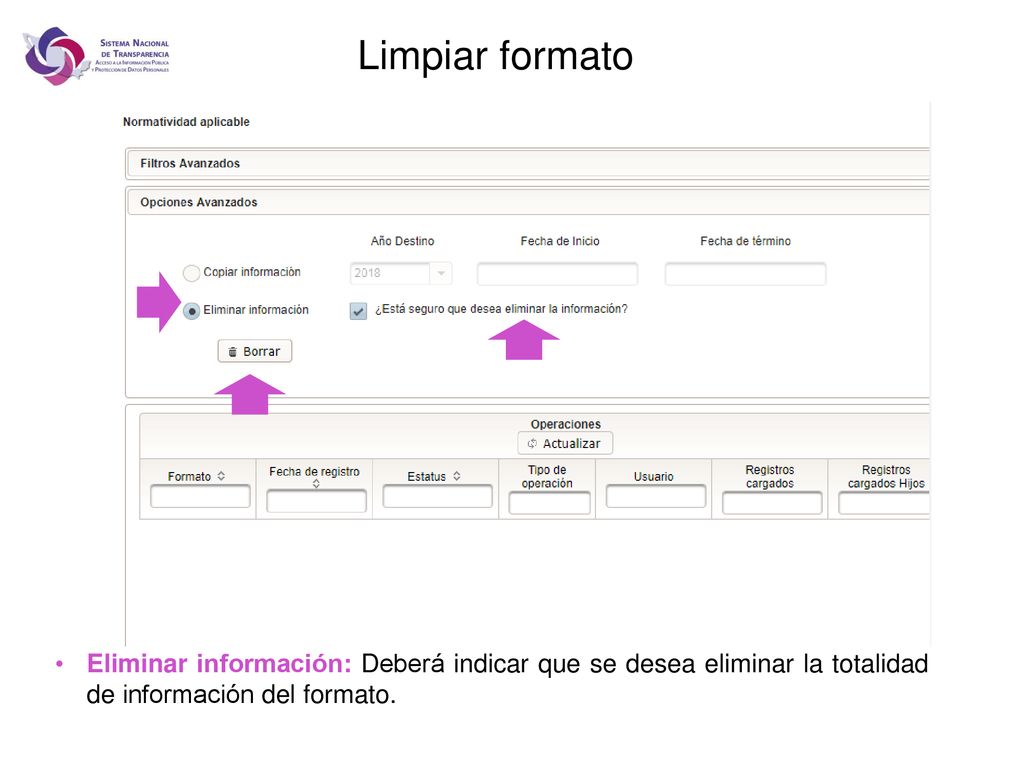Click the Año Destino label
1024x768 pixels.
[402, 241]
